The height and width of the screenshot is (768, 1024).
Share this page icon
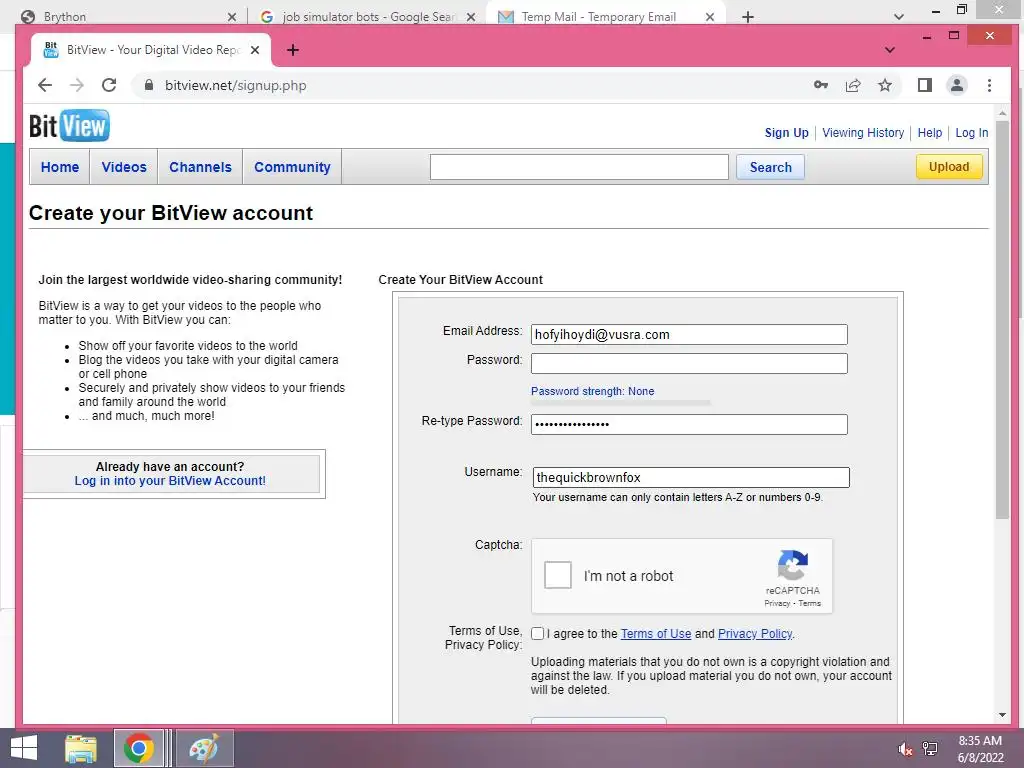tap(853, 85)
